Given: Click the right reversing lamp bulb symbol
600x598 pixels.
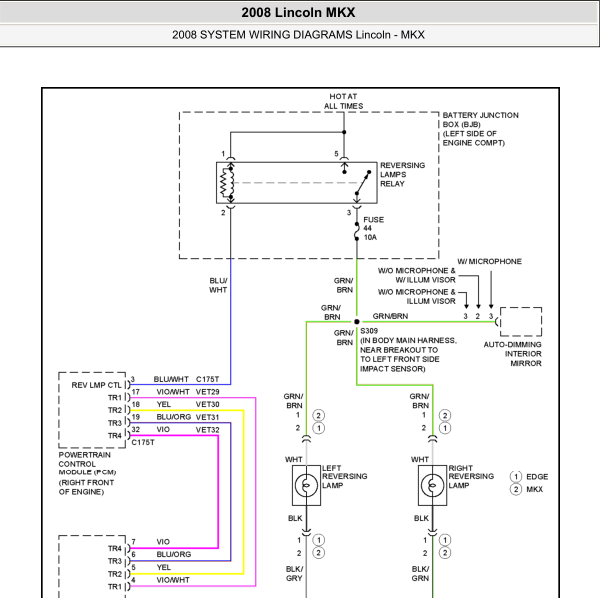Looking at the screenshot, I should coord(432,485).
